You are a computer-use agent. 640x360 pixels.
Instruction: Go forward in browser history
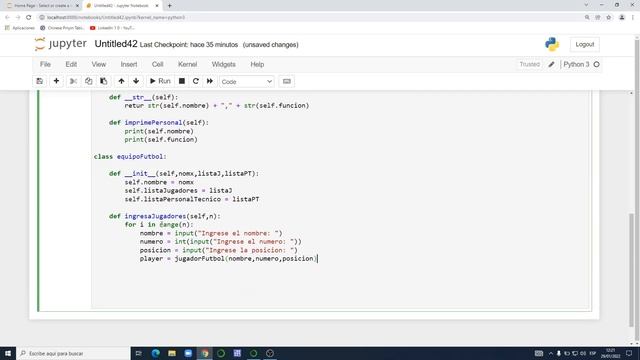pos(18,18)
